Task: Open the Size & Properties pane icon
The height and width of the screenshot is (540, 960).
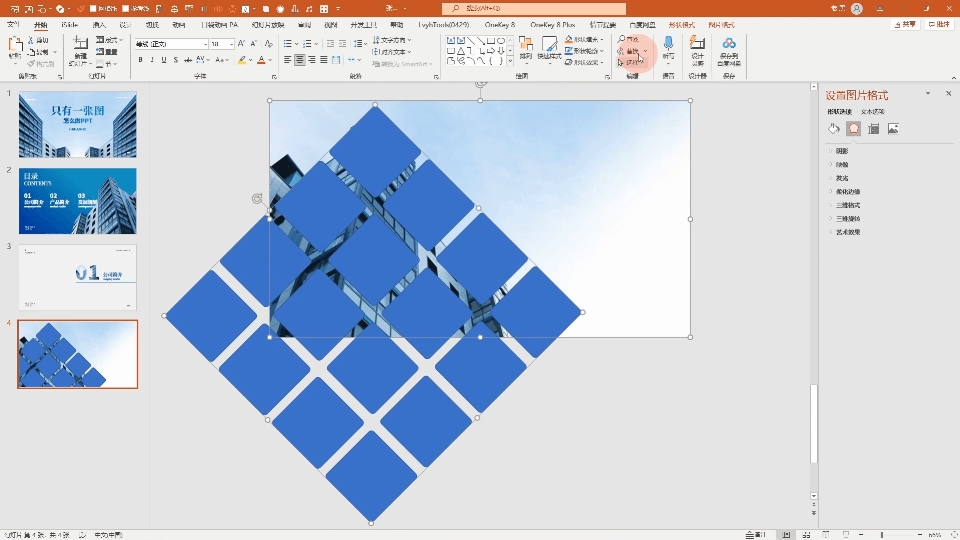Action: [x=874, y=129]
